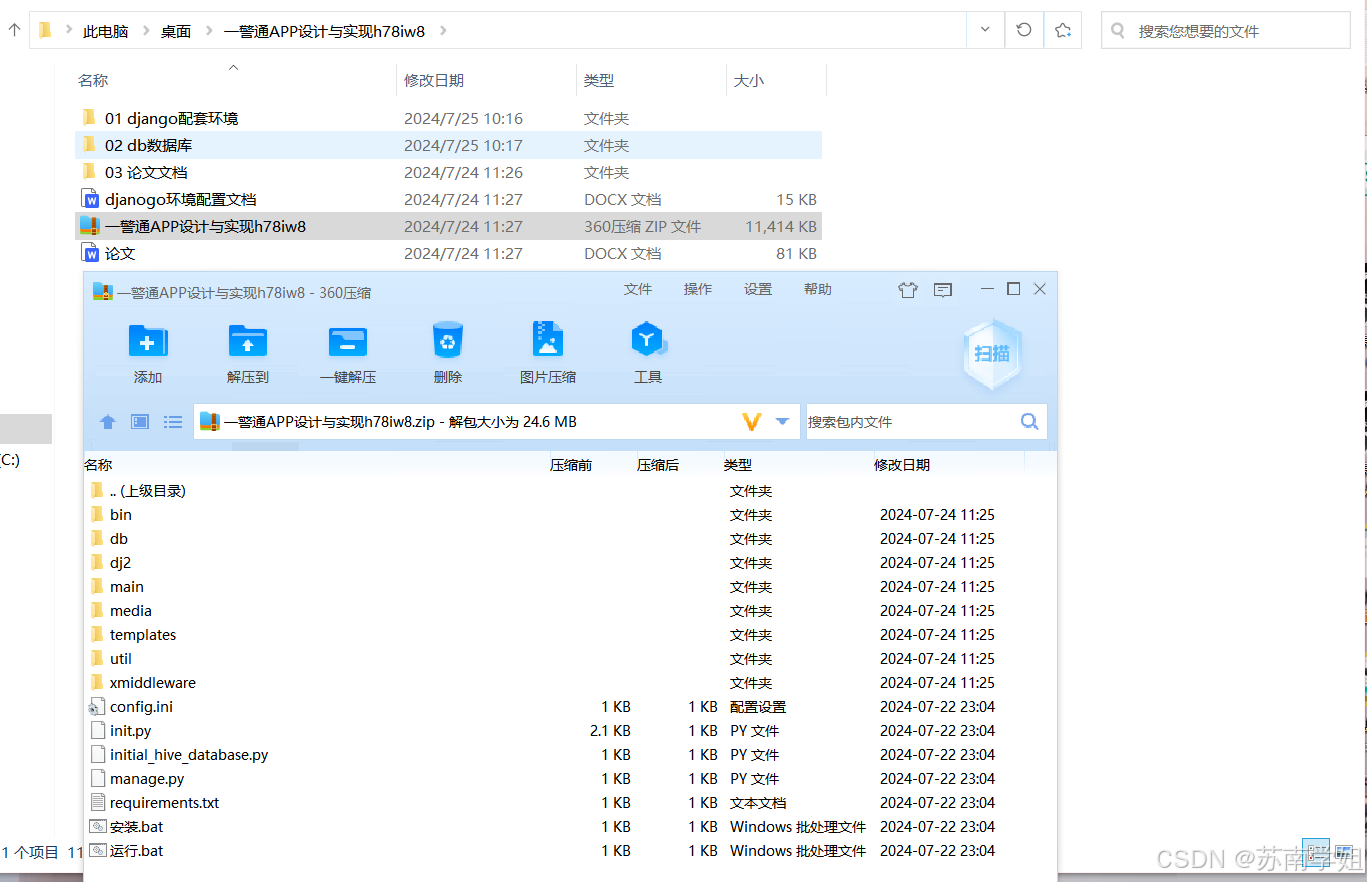Click the search magnifier in archive search box
The height and width of the screenshot is (882, 1367).
(x=1029, y=422)
